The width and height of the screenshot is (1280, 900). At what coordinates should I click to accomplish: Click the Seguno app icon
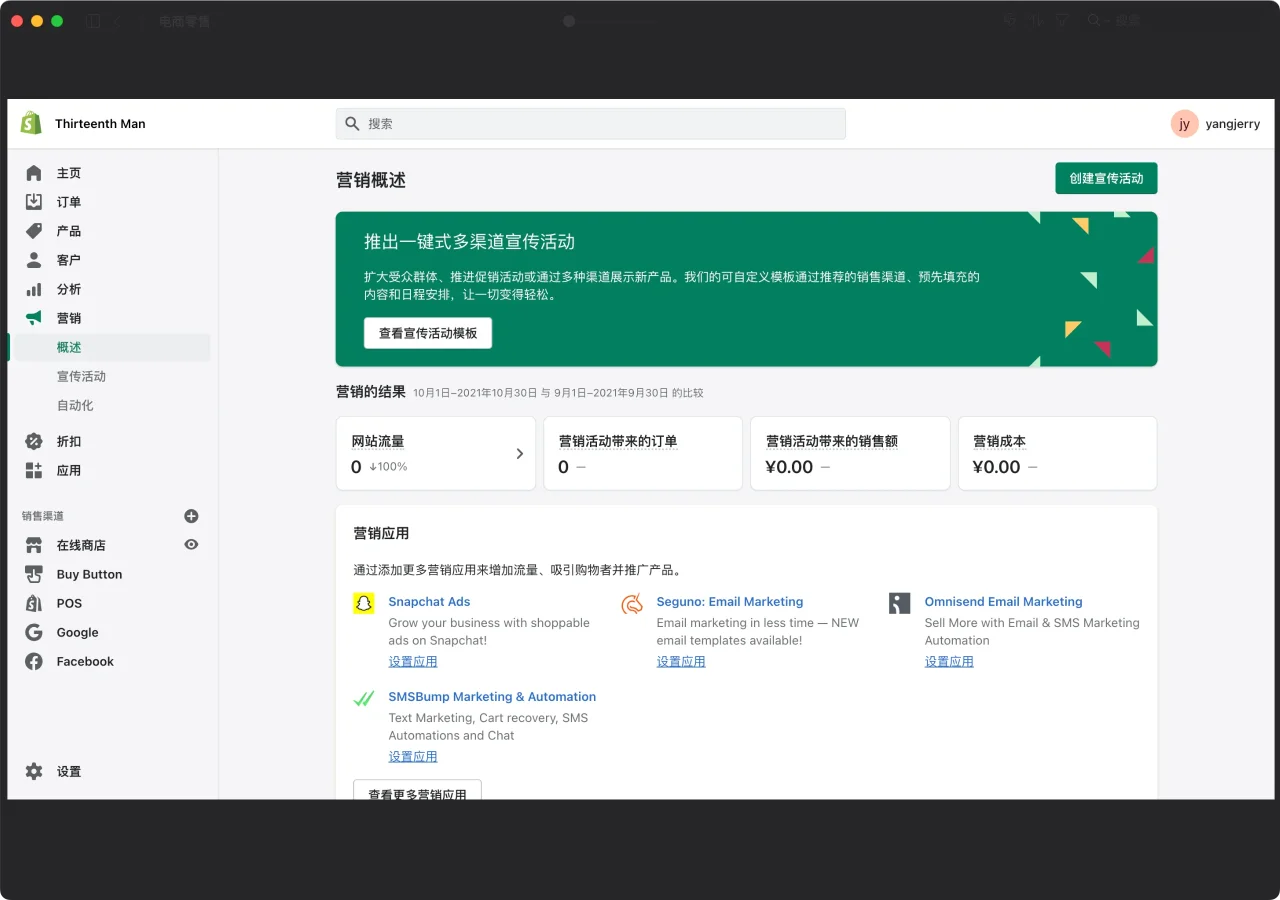pos(632,603)
